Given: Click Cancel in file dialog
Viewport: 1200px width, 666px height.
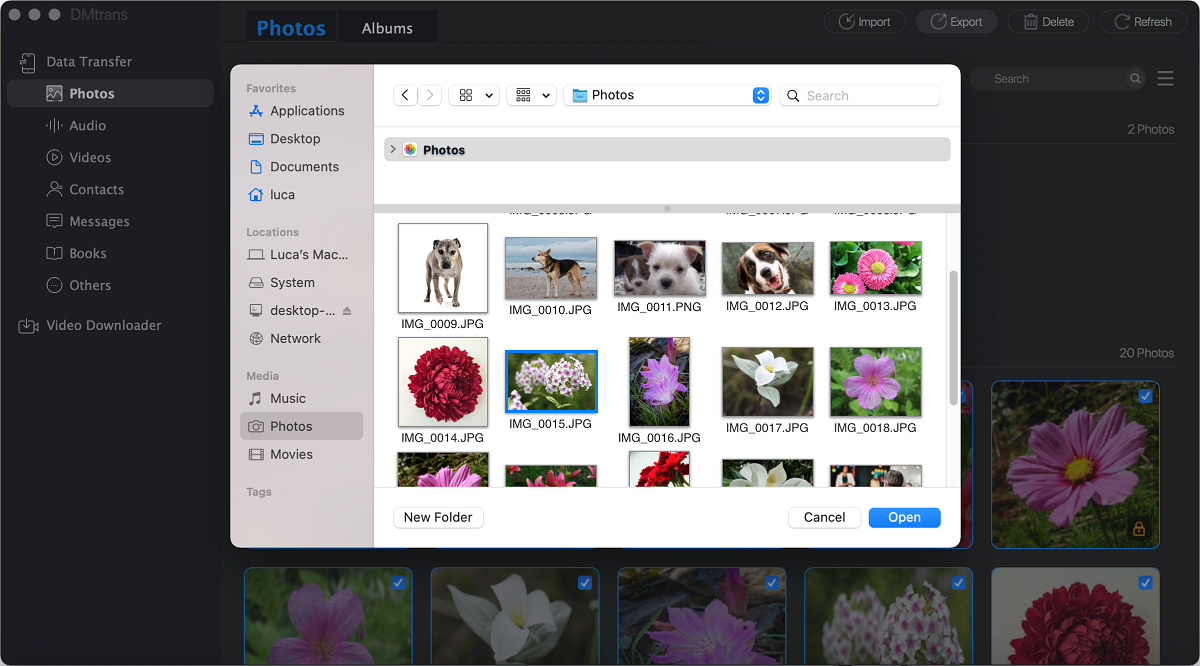Looking at the screenshot, I should click(x=825, y=517).
